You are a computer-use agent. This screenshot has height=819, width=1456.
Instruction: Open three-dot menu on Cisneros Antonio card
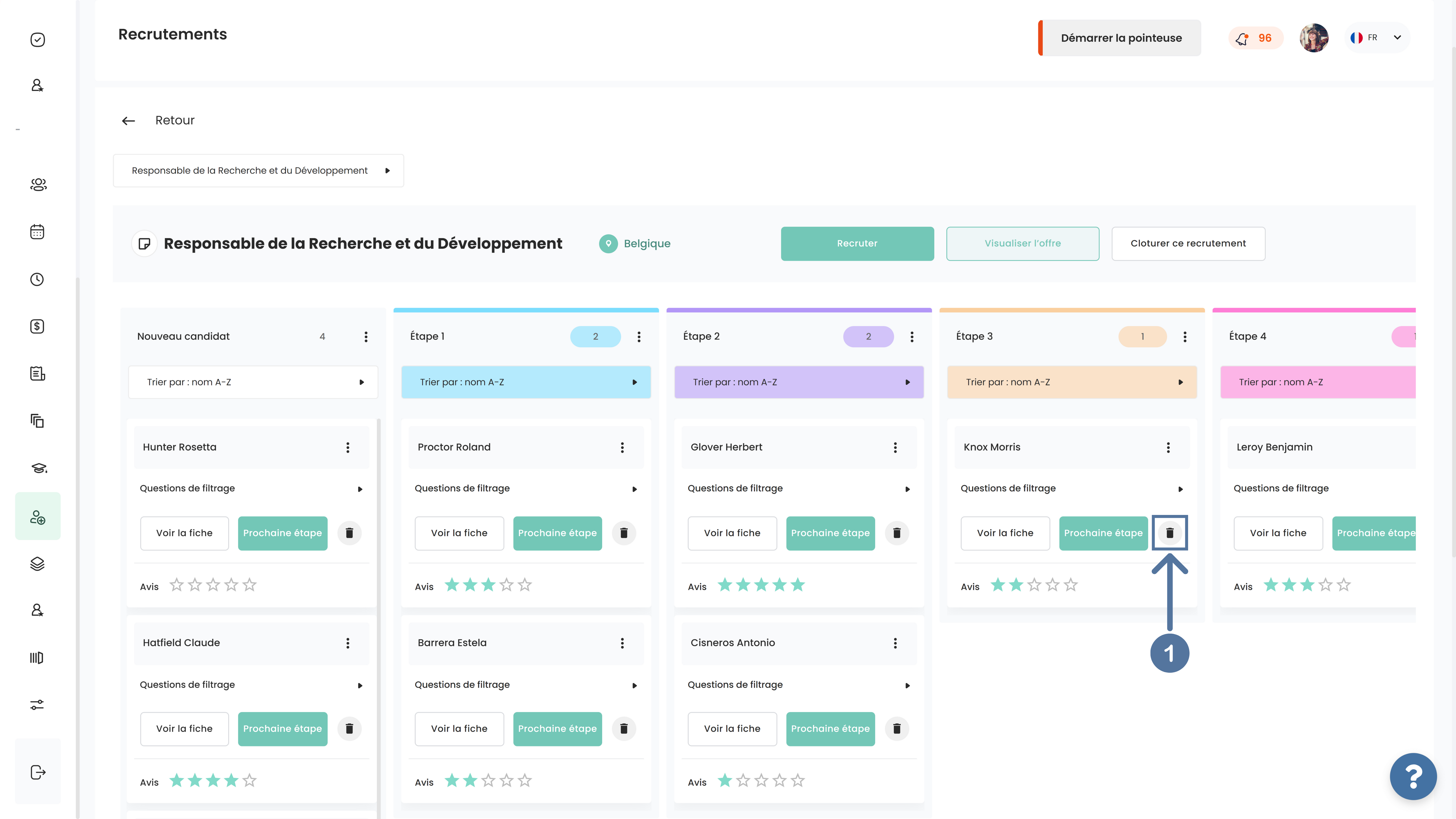(895, 643)
